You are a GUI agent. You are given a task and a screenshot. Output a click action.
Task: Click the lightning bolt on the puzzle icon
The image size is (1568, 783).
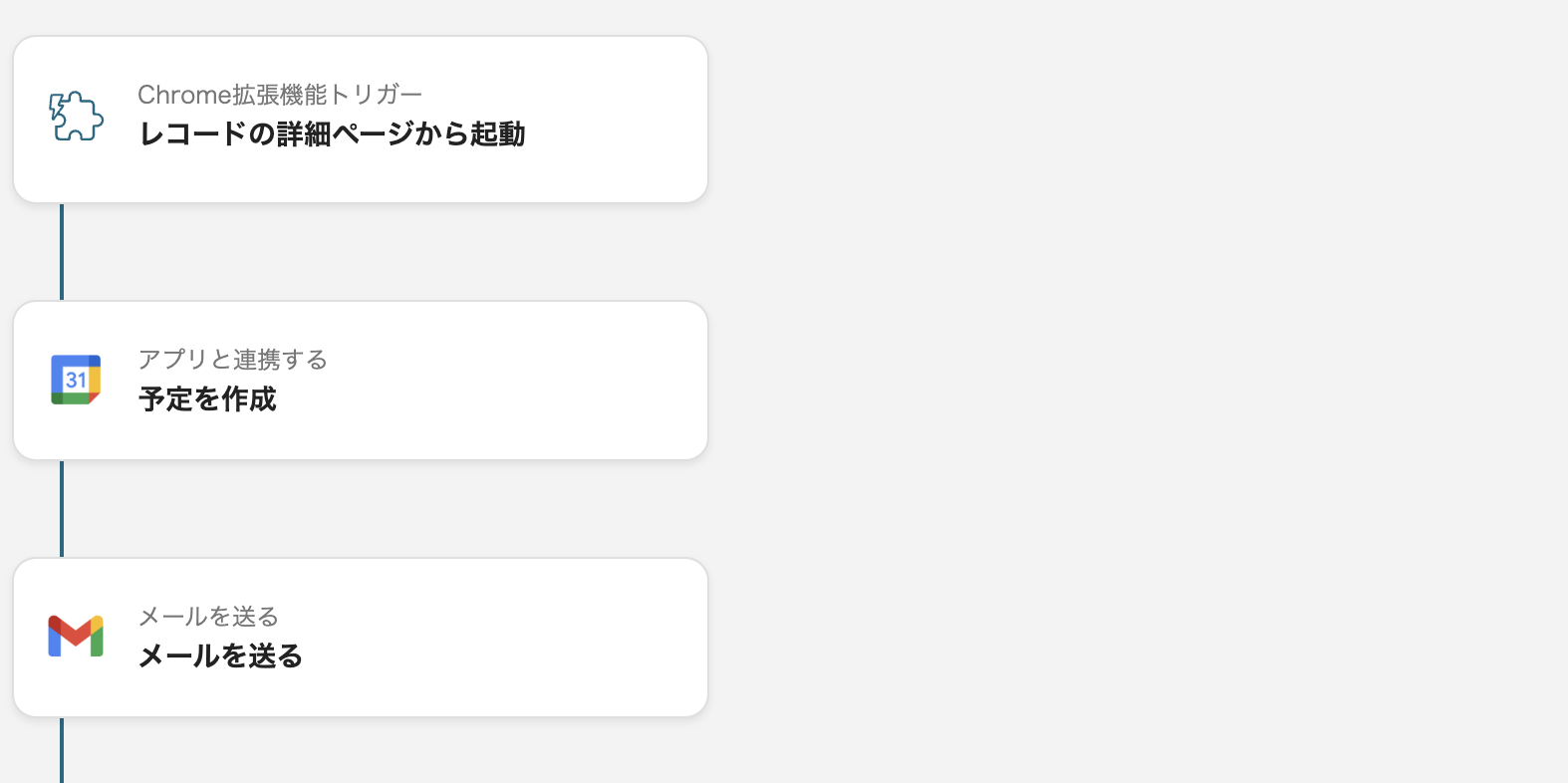pos(58,108)
